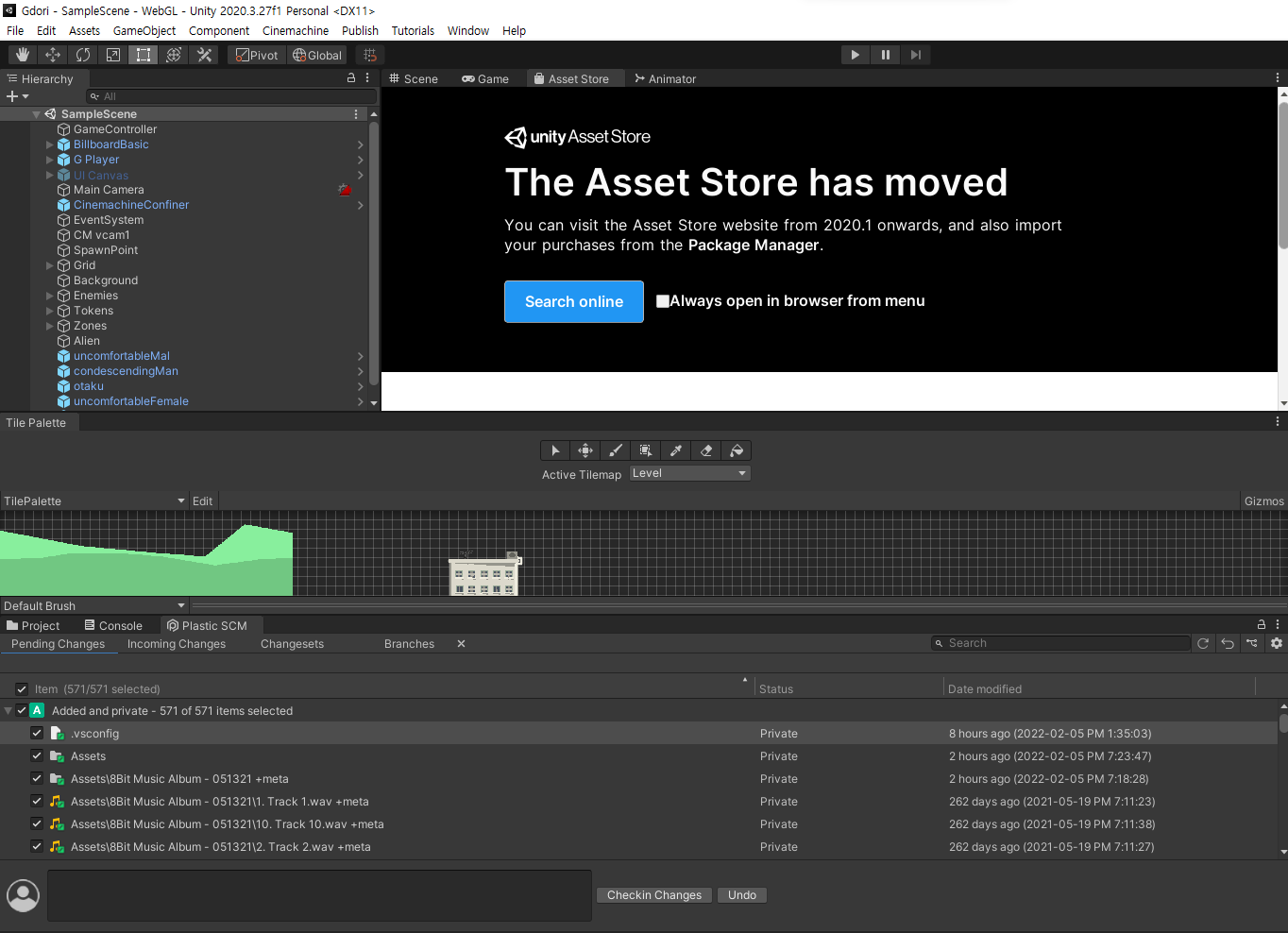Select the Tile Palette box fill tool

coord(646,450)
